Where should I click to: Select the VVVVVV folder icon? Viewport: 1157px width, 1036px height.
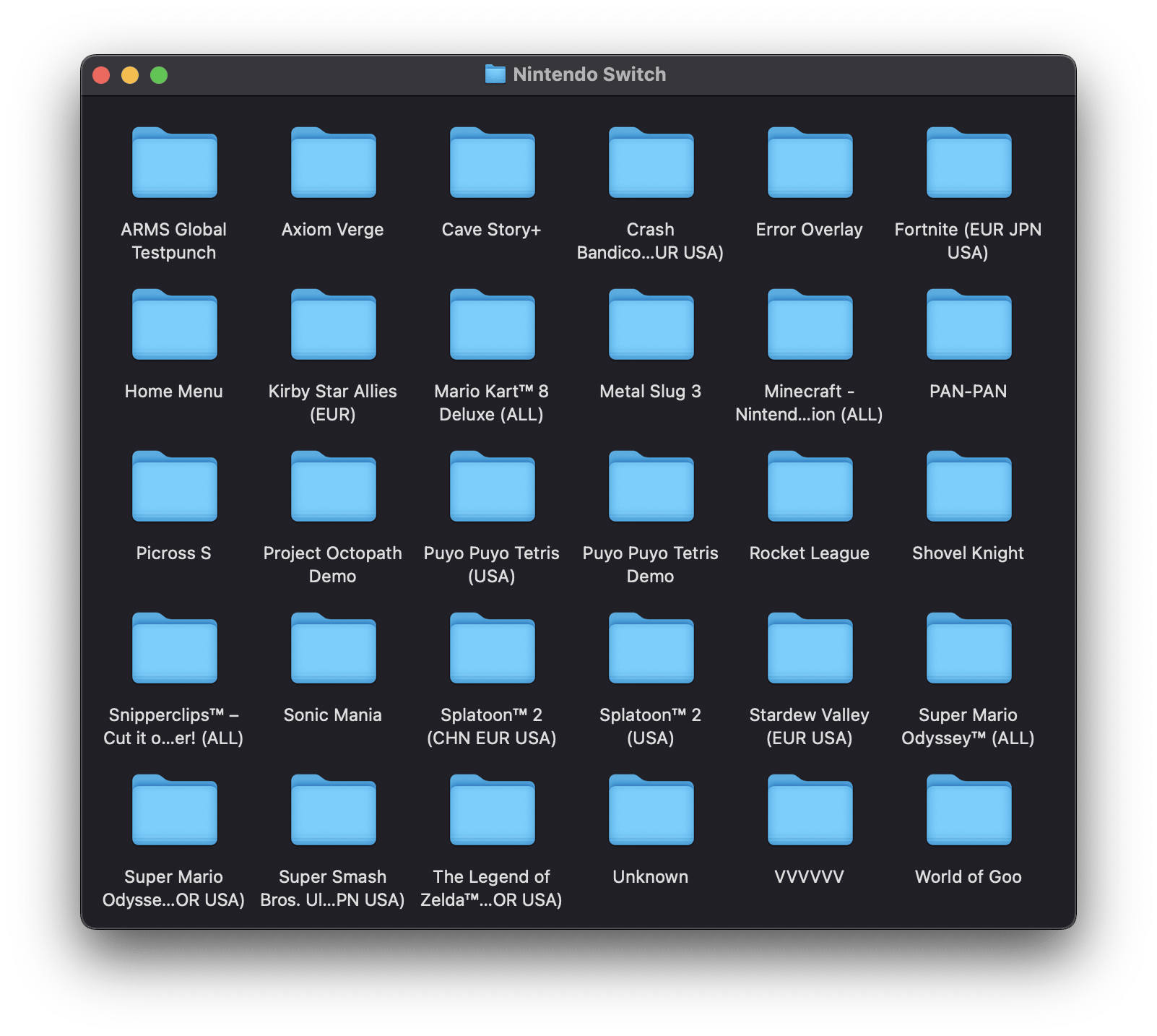coord(810,810)
